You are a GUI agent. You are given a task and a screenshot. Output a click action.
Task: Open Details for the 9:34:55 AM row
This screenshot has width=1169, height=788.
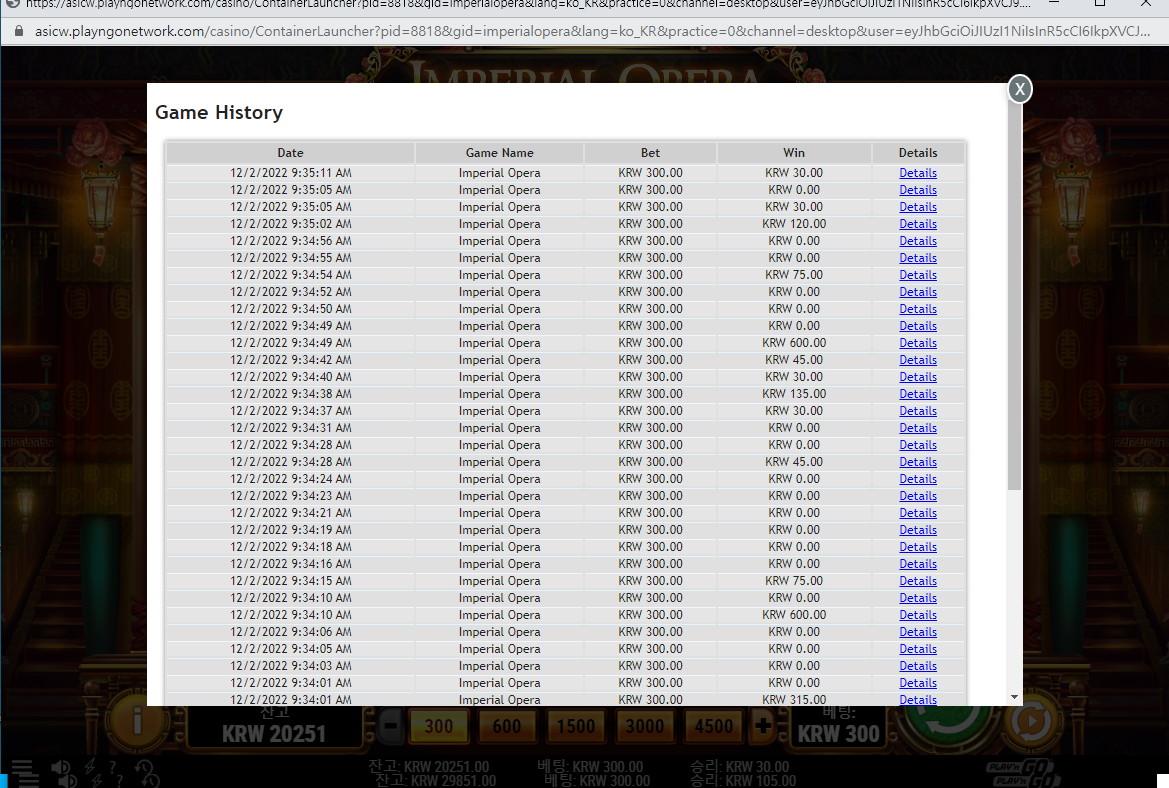click(918, 258)
